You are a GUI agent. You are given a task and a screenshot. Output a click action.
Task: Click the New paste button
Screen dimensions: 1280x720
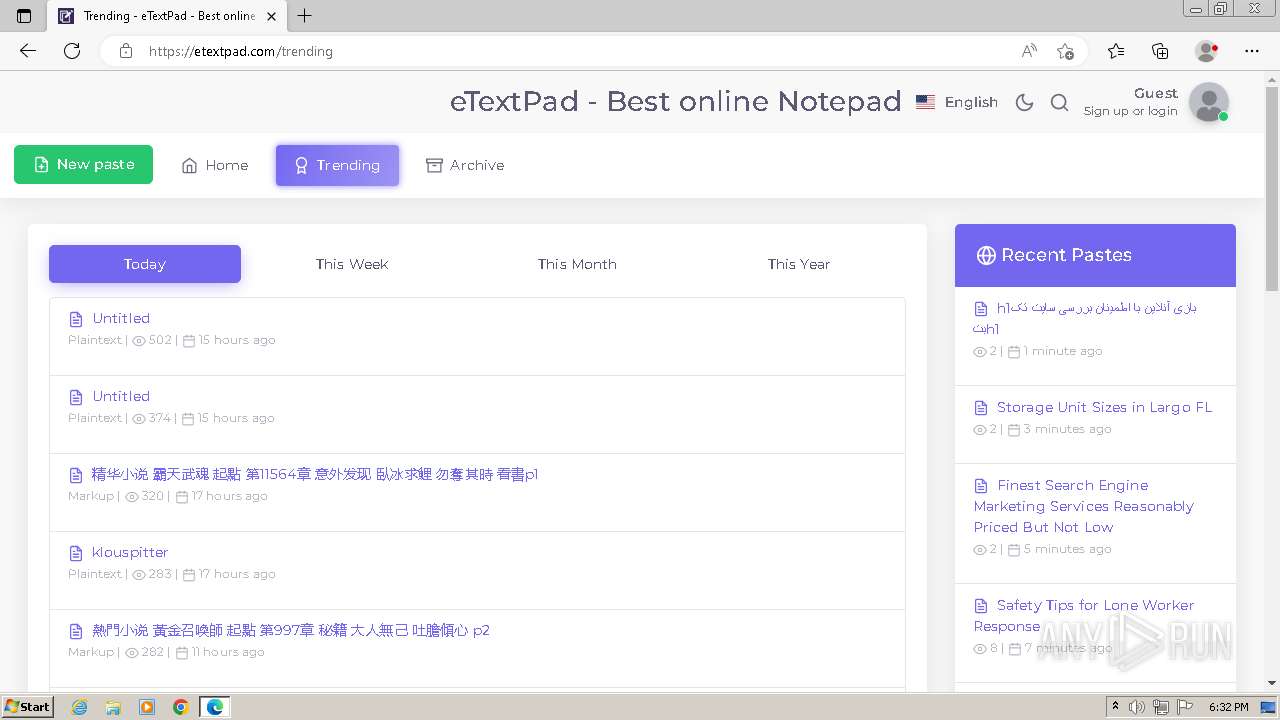[x=83, y=165]
